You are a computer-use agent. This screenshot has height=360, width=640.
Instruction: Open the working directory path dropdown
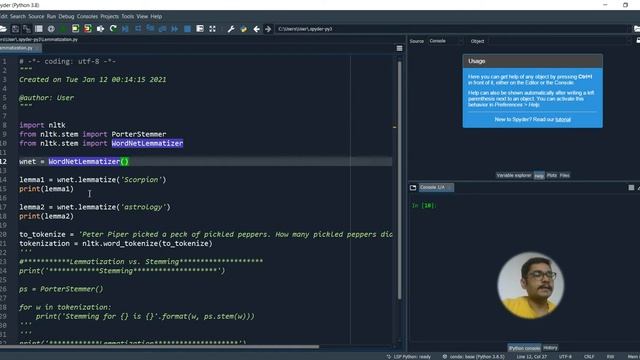click(x=452, y=29)
